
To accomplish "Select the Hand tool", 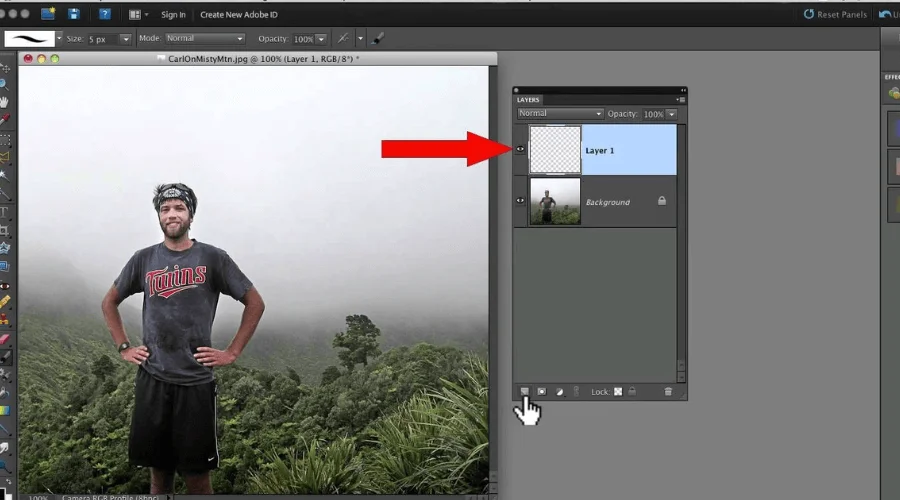I will pyautogui.click(x=5, y=102).
